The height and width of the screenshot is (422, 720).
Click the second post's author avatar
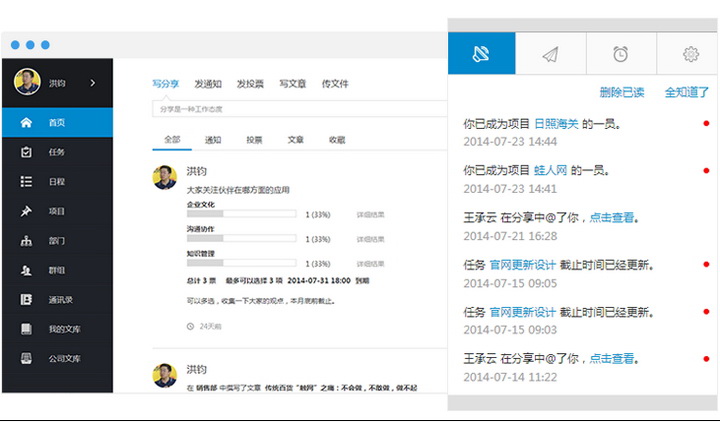tap(165, 375)
